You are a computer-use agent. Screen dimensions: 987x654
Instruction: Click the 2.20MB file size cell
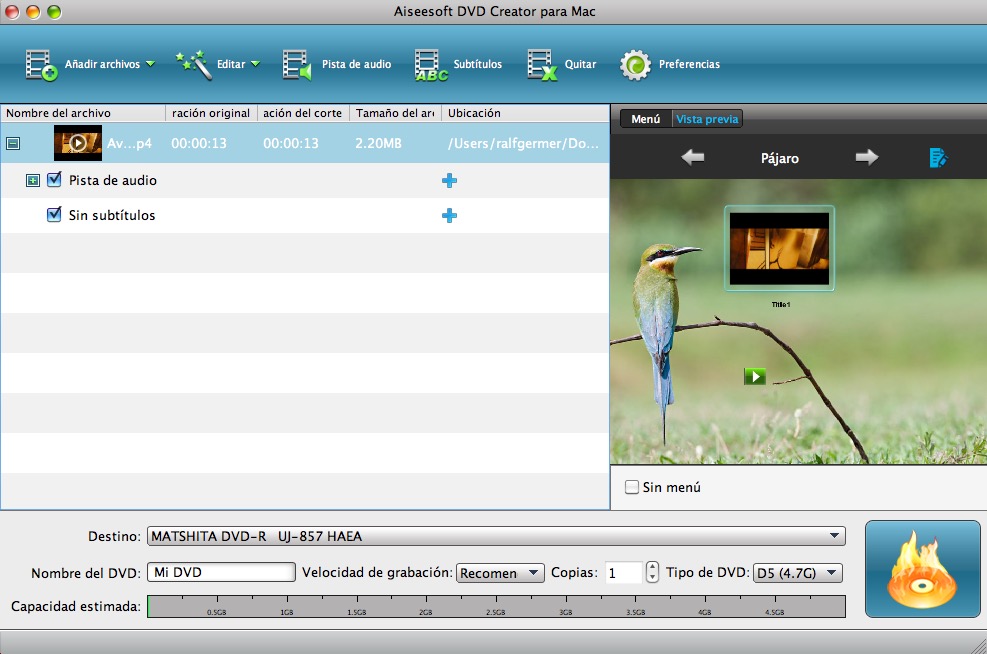point(378,144)
